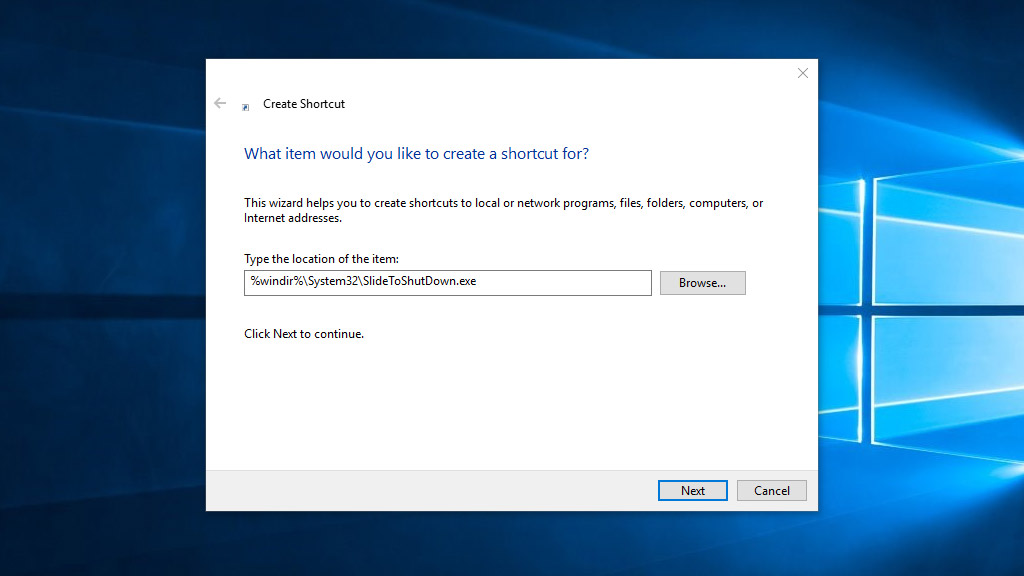1024x576 pixels.
Task: Click the "Click Next to continue" text
Action: coord(304,334)
